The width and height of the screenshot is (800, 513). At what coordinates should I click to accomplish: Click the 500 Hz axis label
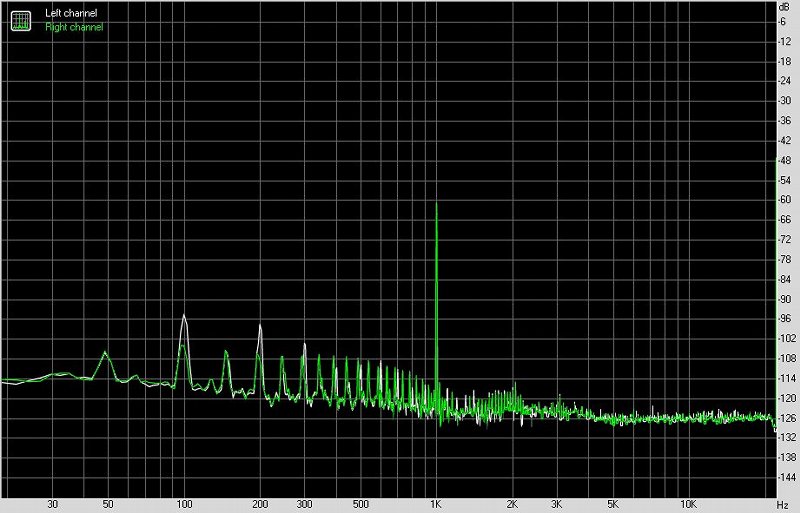pos(361,504)
